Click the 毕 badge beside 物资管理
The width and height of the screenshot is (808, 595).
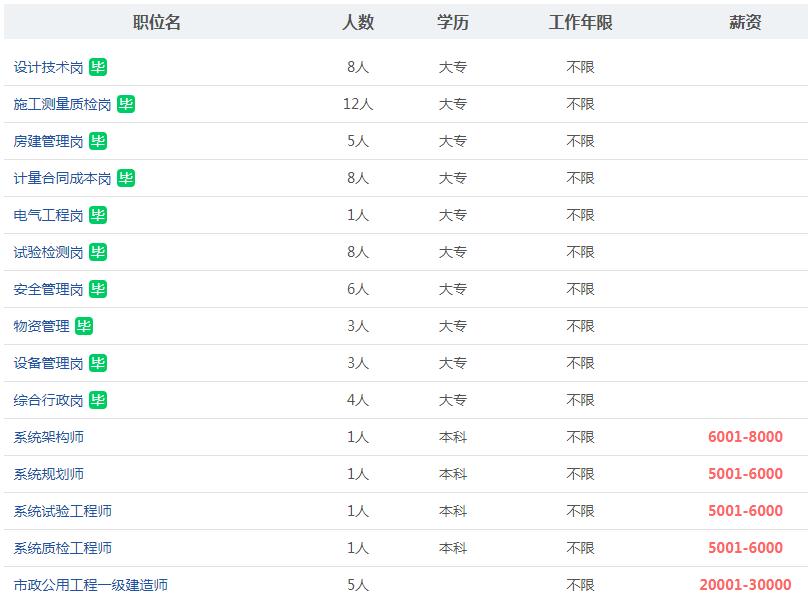tap(83, 327)
